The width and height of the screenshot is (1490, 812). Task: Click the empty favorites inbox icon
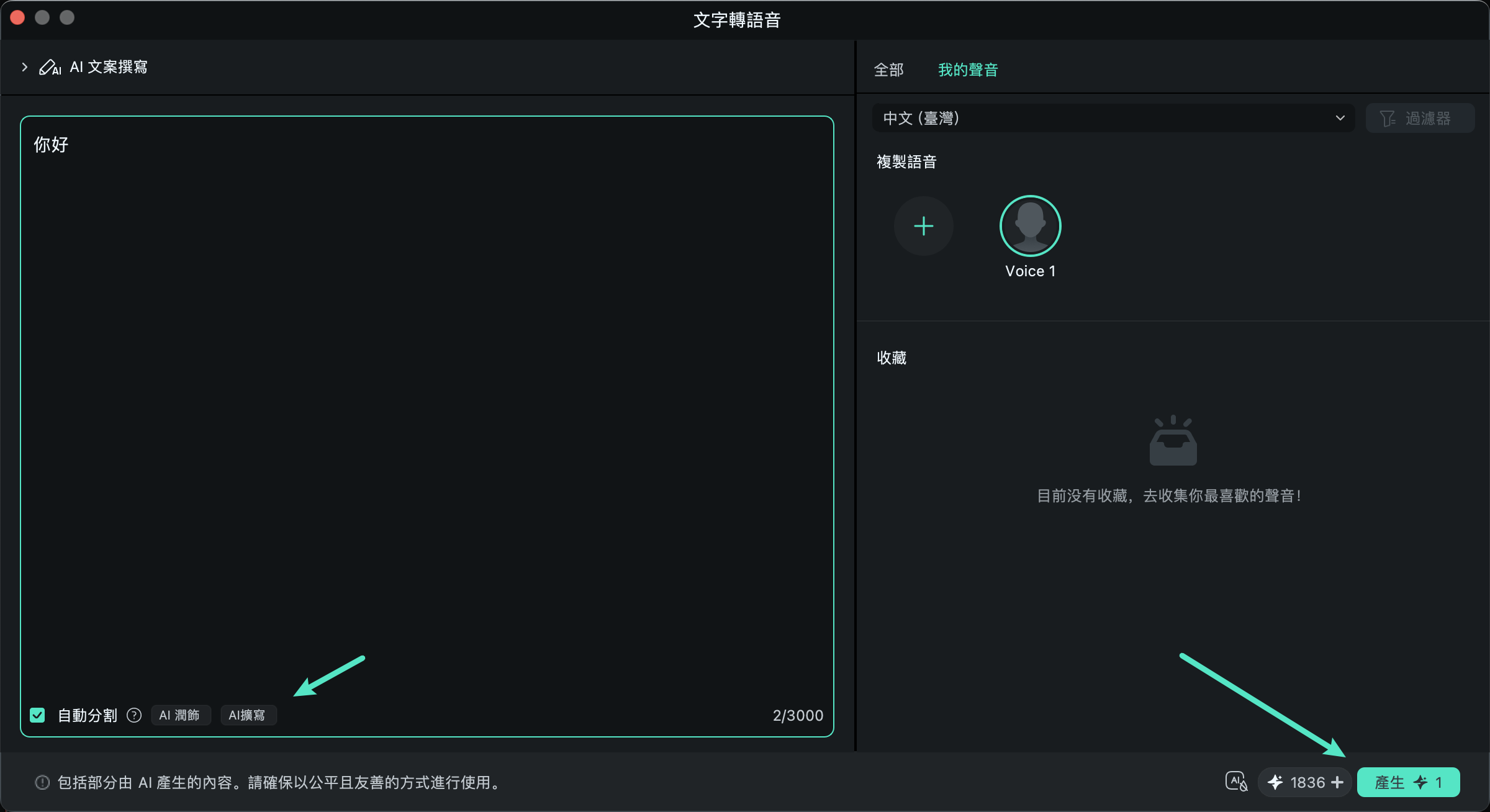point(1173,440)
